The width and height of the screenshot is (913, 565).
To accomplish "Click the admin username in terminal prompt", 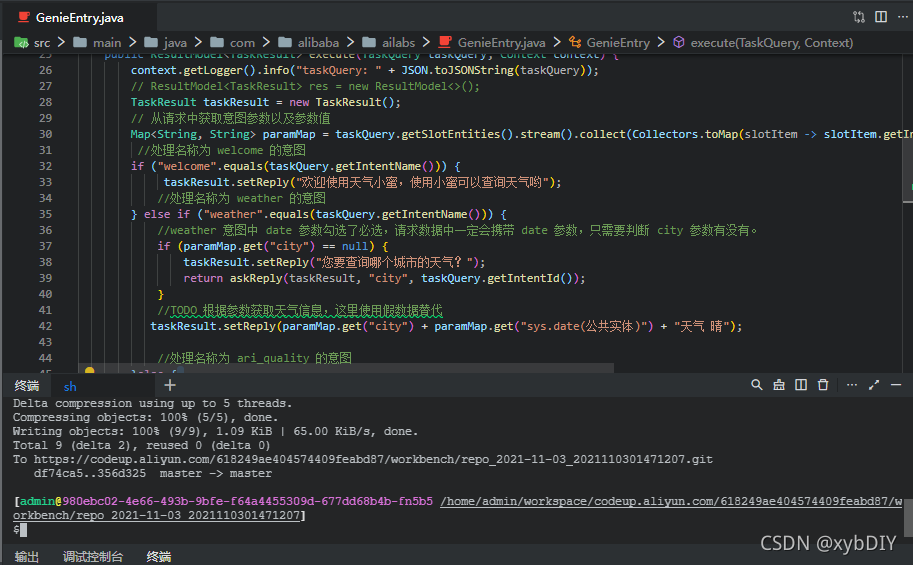I will (x=37, y=502).
